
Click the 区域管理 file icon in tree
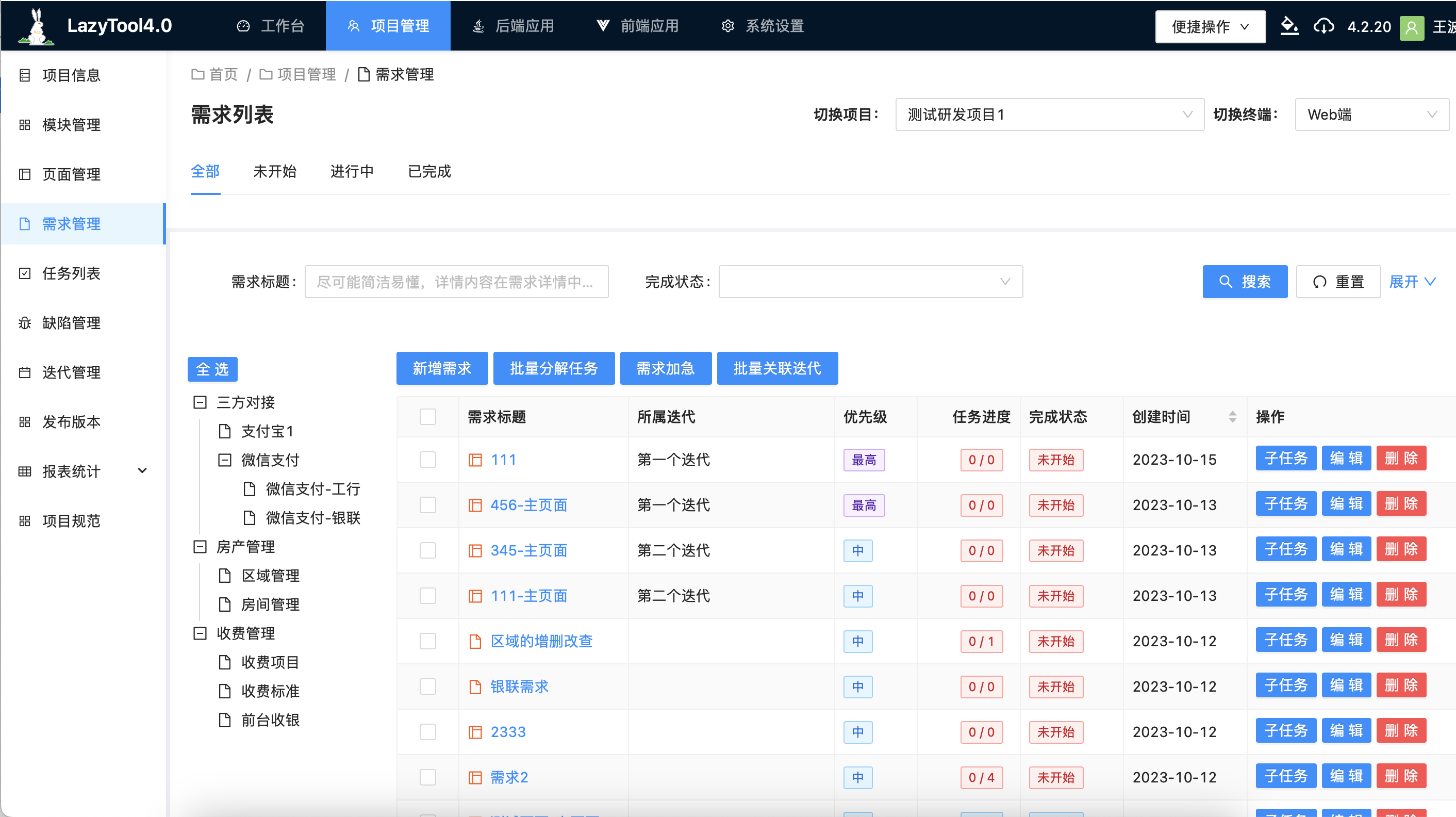coord(224,576)
